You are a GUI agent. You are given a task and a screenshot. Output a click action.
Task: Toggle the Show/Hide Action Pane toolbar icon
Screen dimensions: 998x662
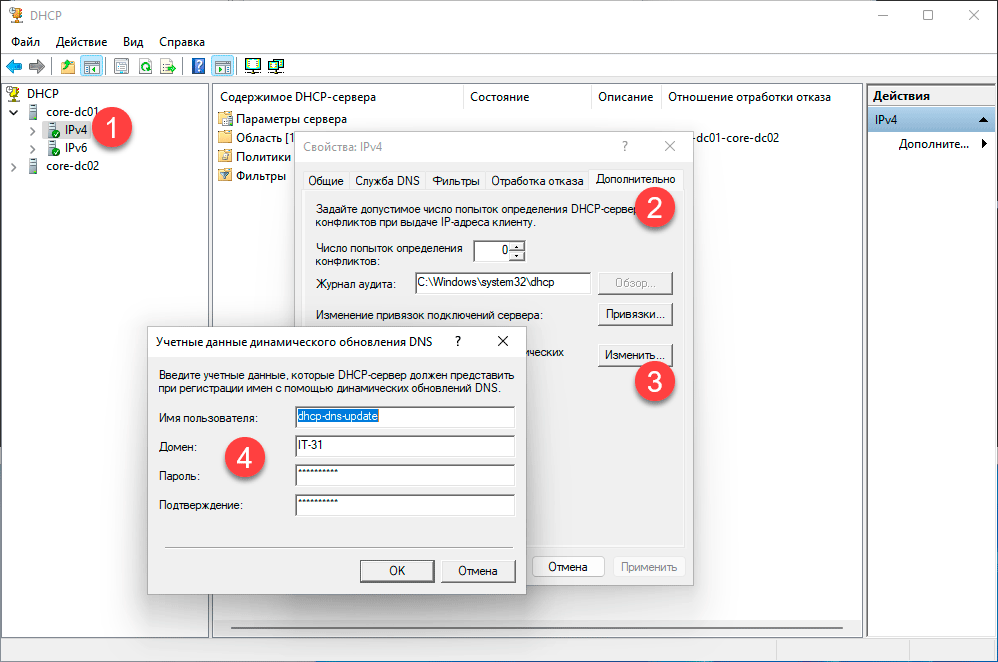[x=222, y=67]
